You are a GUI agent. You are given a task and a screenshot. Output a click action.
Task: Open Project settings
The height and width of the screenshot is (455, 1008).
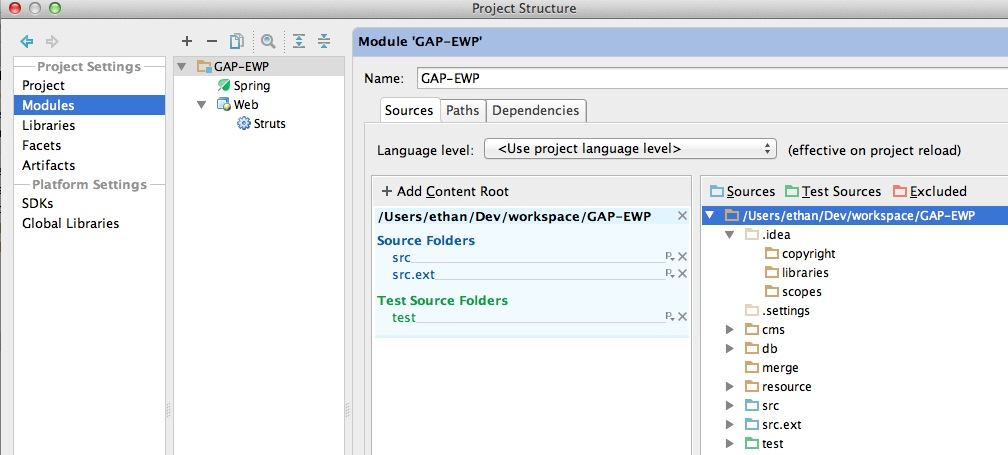[x=43, y=85]
